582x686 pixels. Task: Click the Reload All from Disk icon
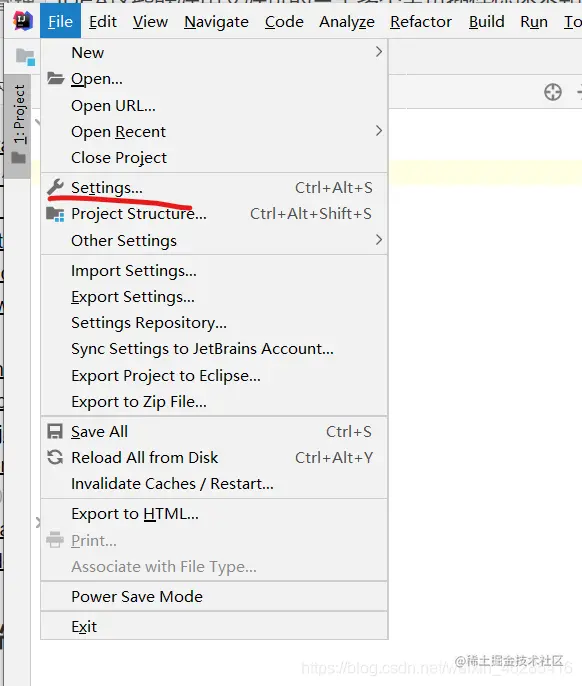(55, 457)
